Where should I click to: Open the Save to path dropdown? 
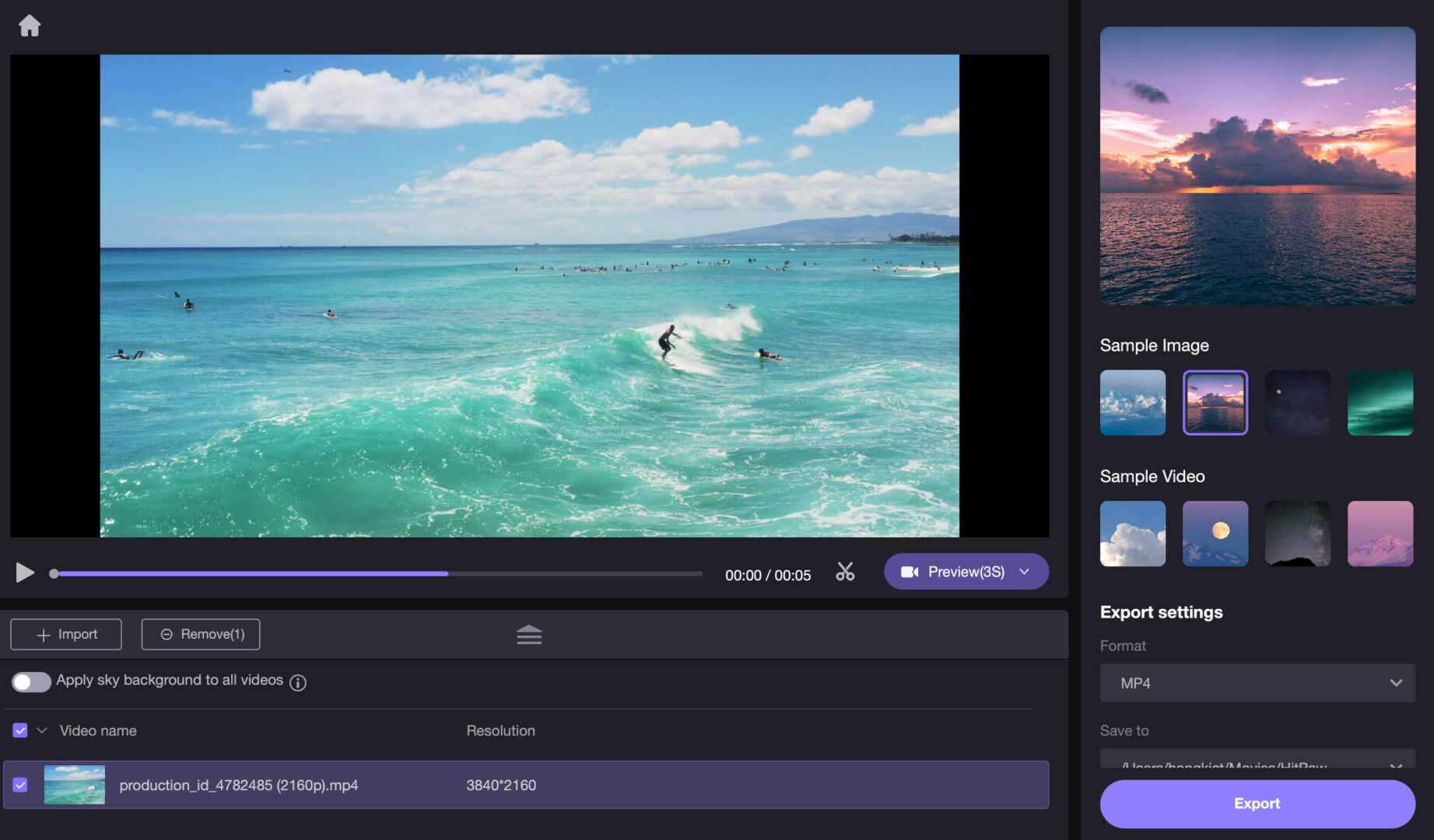coord(1257,759)
